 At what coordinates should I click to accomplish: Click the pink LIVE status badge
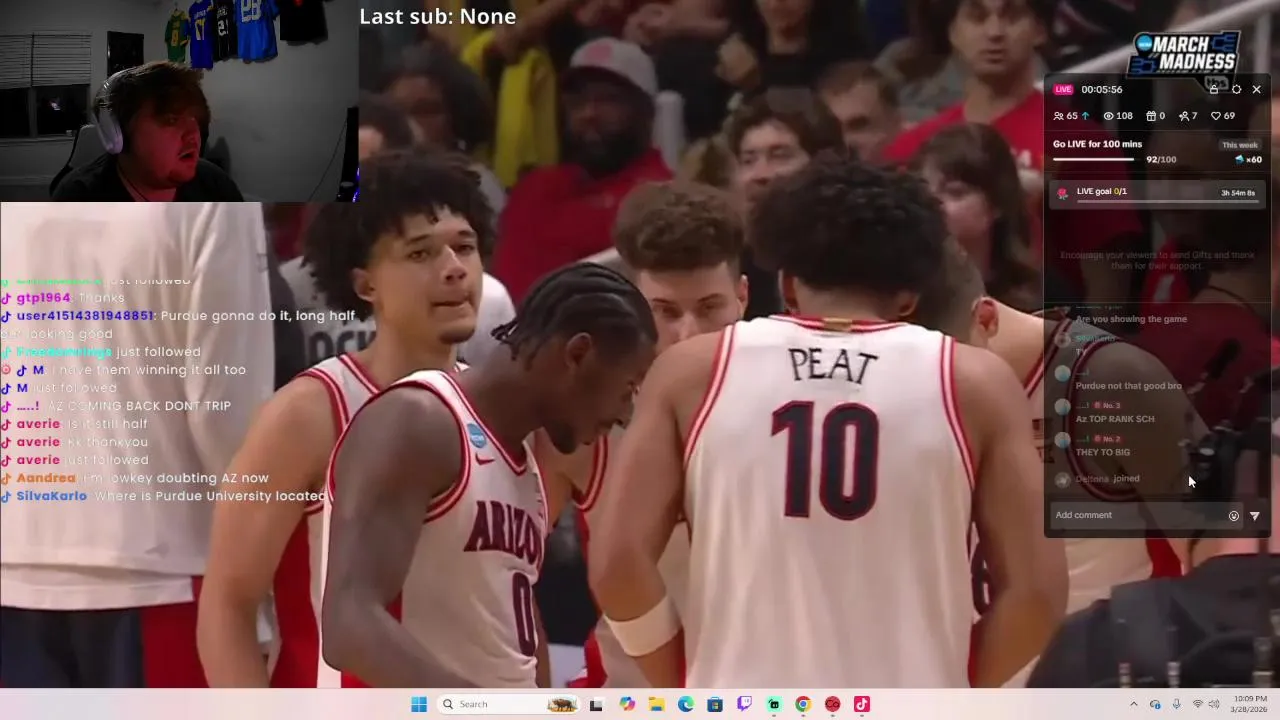1063,89
